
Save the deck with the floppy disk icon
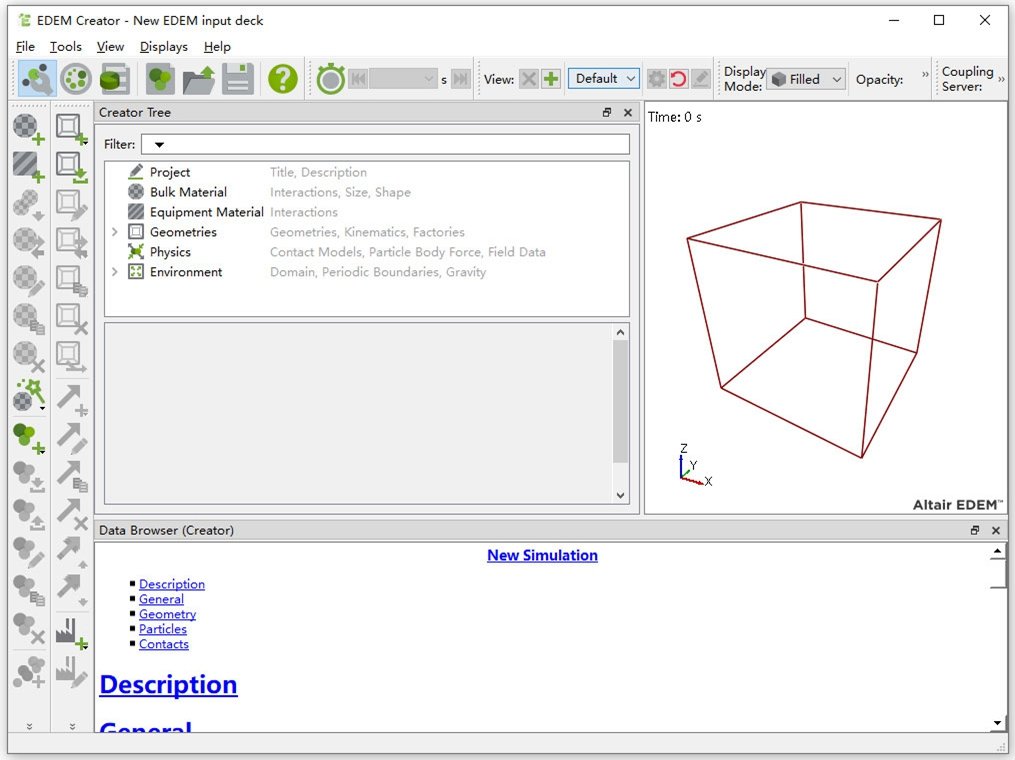[x=238, y=79]
